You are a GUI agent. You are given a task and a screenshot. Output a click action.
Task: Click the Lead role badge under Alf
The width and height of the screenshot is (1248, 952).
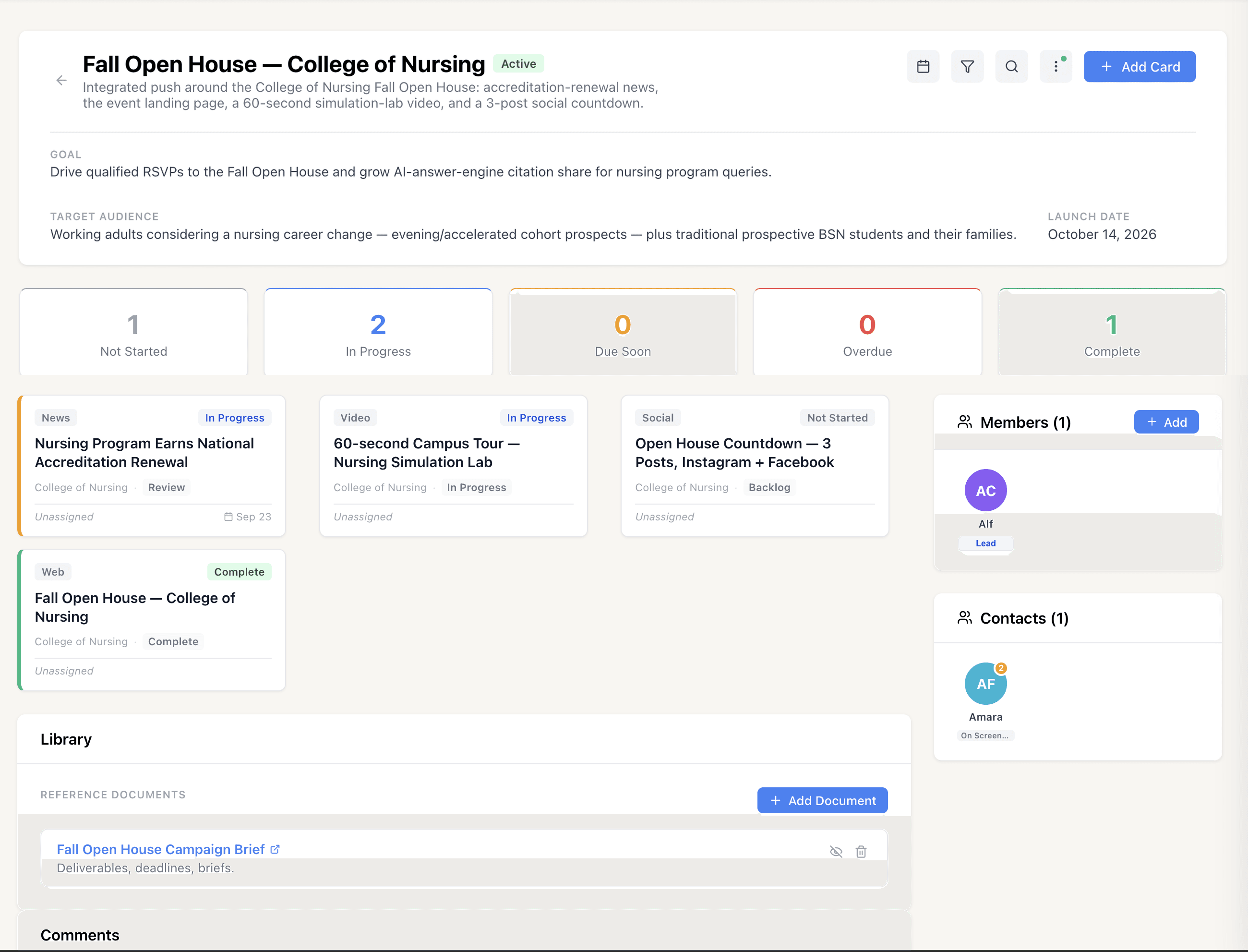(x=985, y=543)
